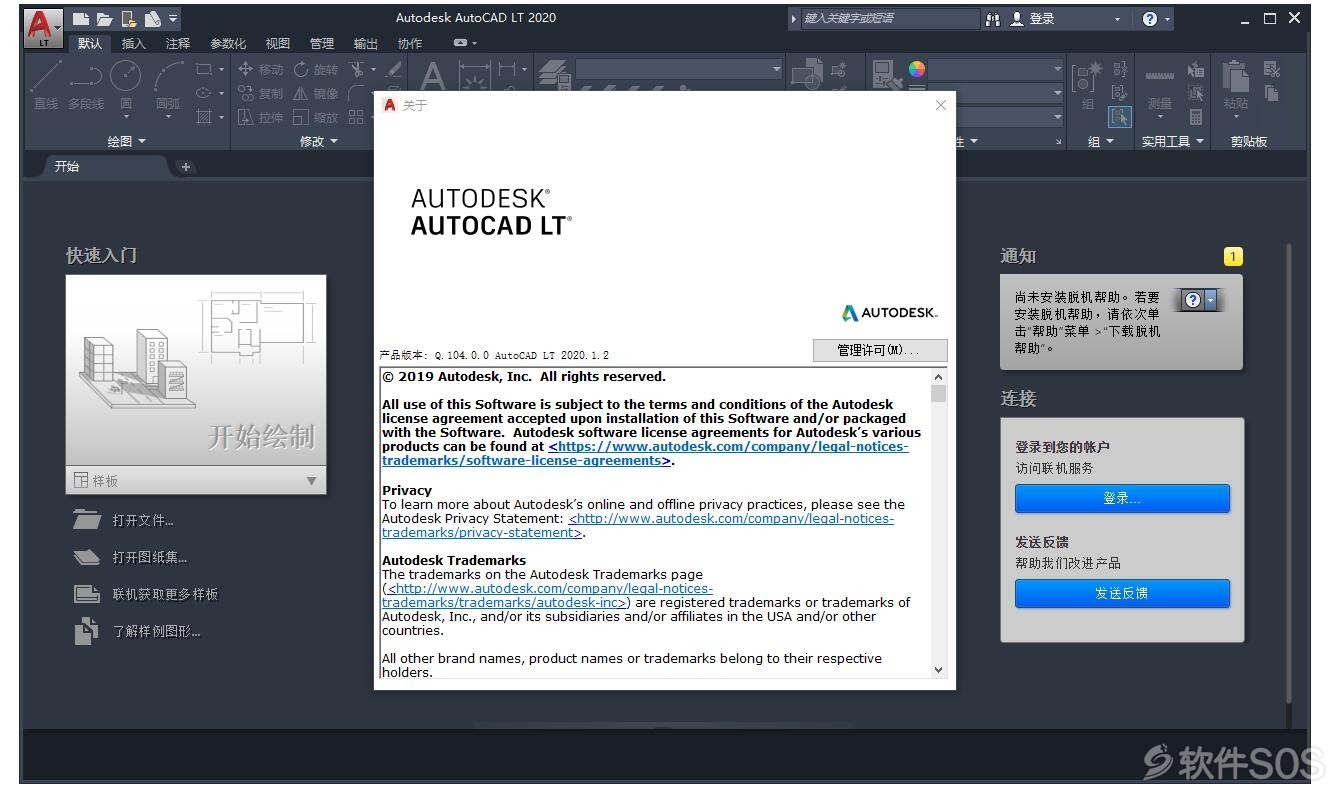This screenshot has height=793, width=1343.
Task: Select the Circle (圆) tool
Action: pyautogui.click(x=126, y=84)
